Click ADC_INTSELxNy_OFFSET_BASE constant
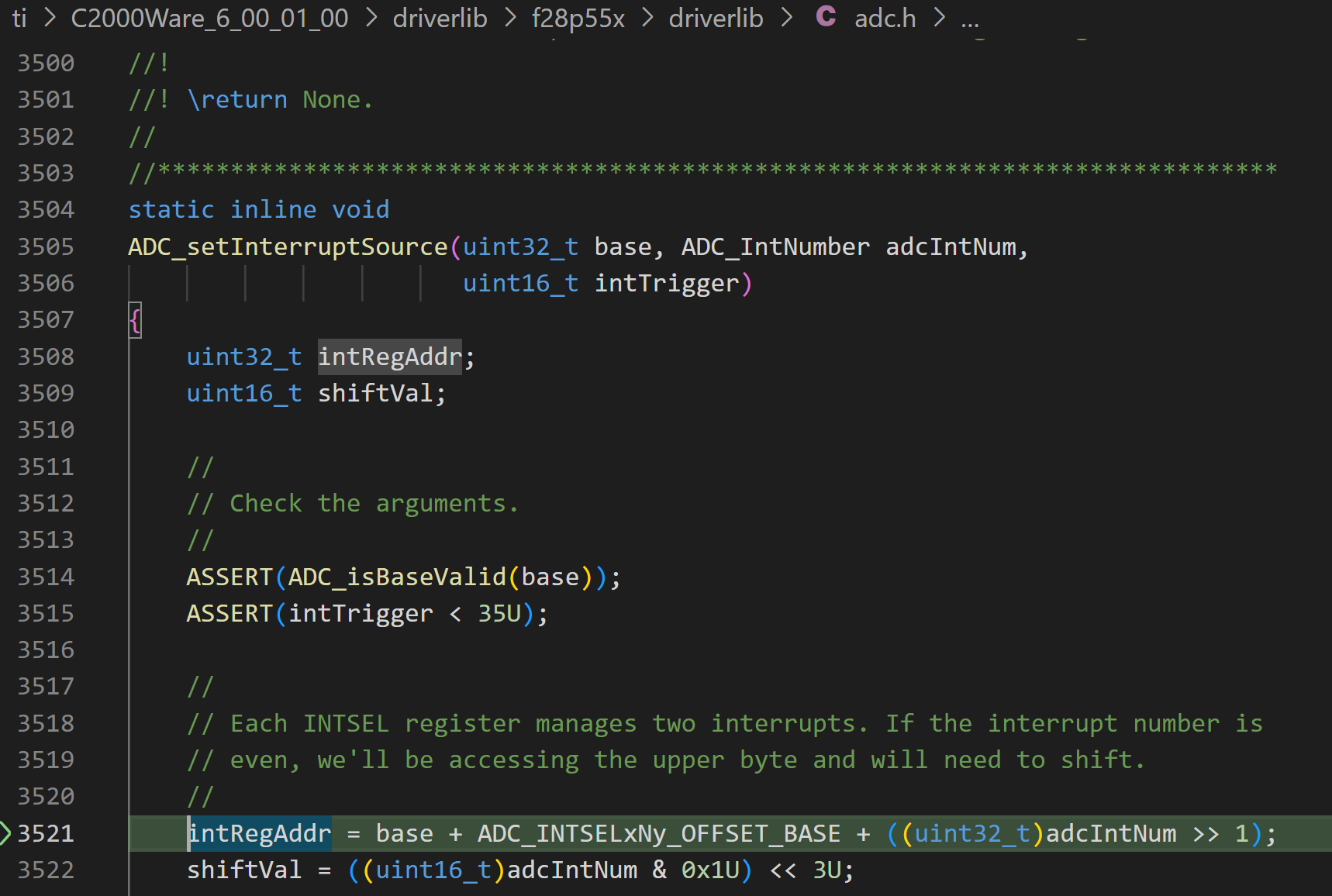This screenshot has height=896, width=1332. [659, 834]
